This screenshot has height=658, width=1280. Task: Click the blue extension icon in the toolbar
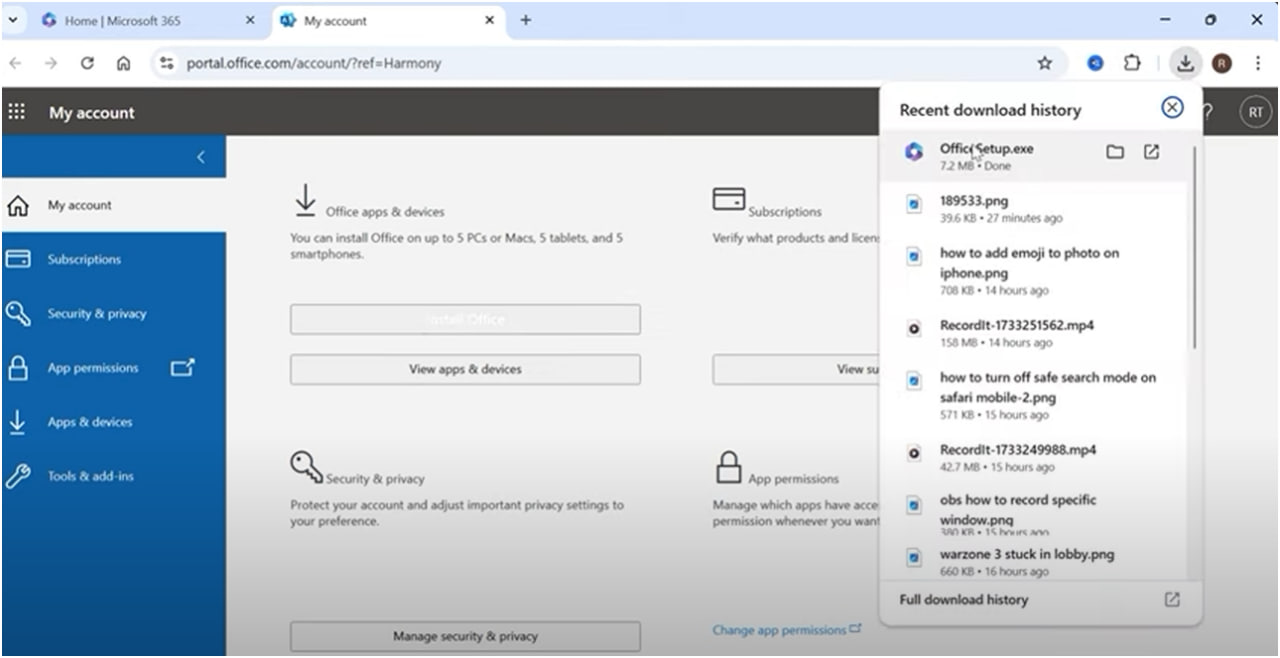tap(1096, 63)
